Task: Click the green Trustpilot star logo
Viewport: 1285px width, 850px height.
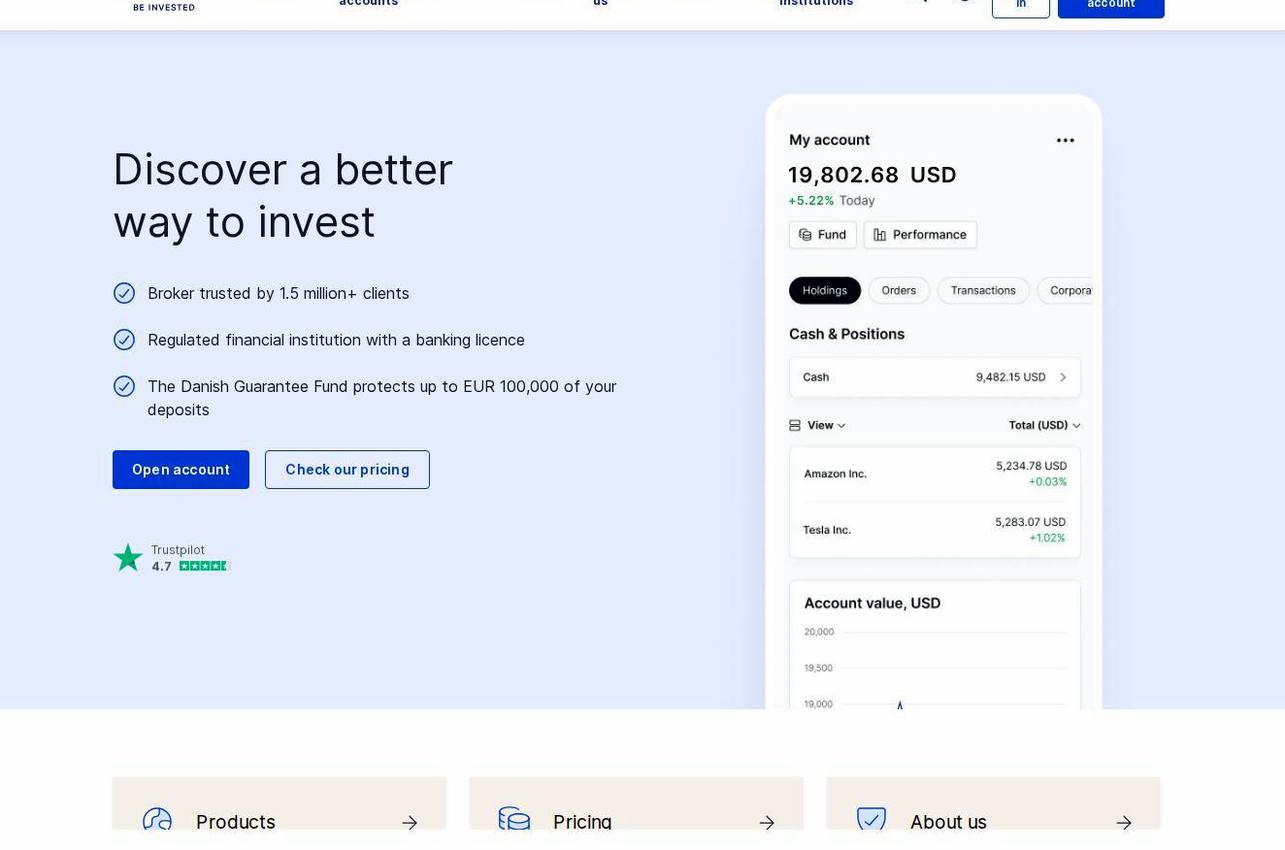Action: click(x=128, y=557)
